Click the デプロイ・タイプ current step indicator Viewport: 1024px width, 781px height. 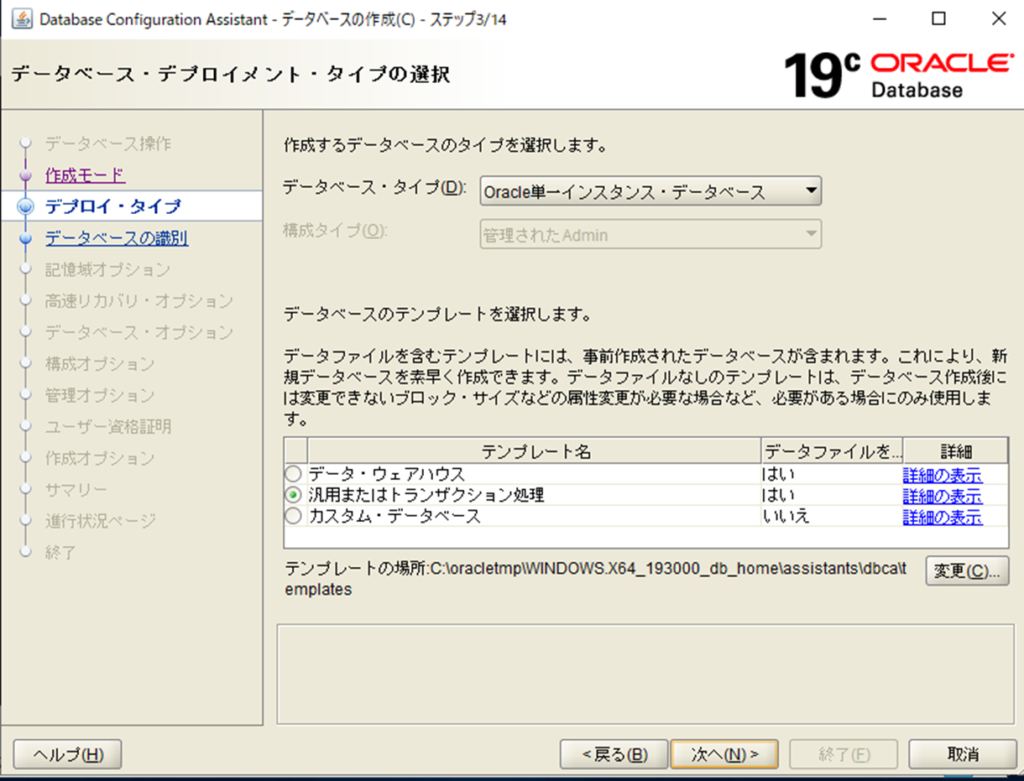pyautogui.click(x=26, y=207)
